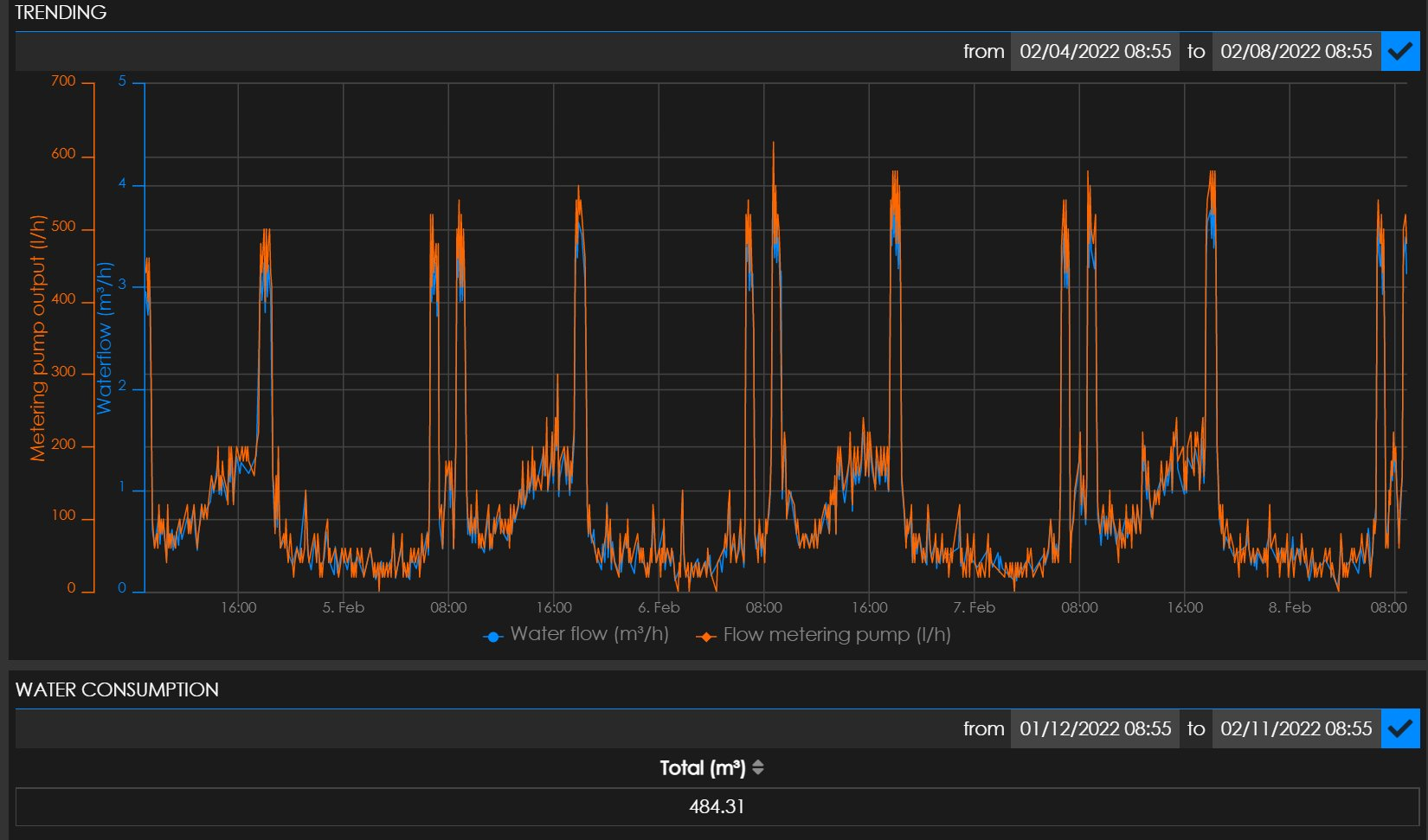Click the WATER CONSUMPTION panel title
The image size is (1428, 840).
click(117, 689)
